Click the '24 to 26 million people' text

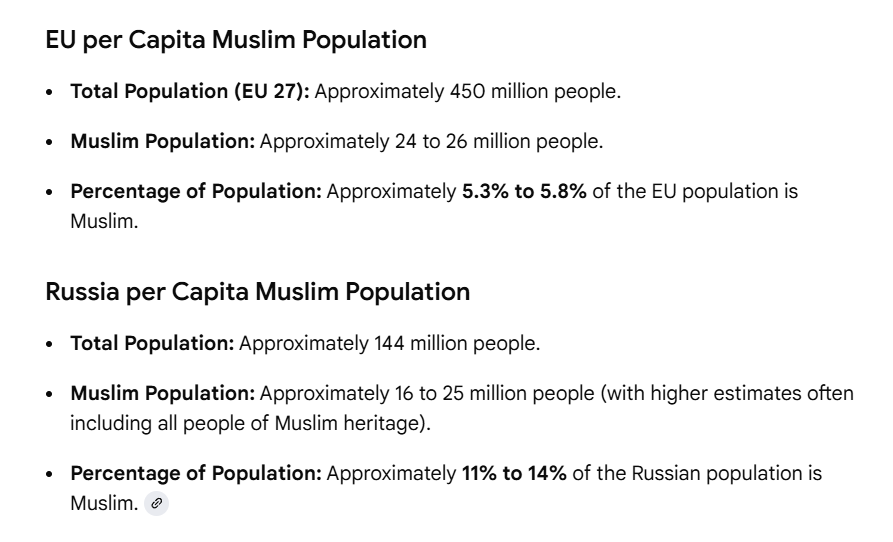[x=498, y=142]
